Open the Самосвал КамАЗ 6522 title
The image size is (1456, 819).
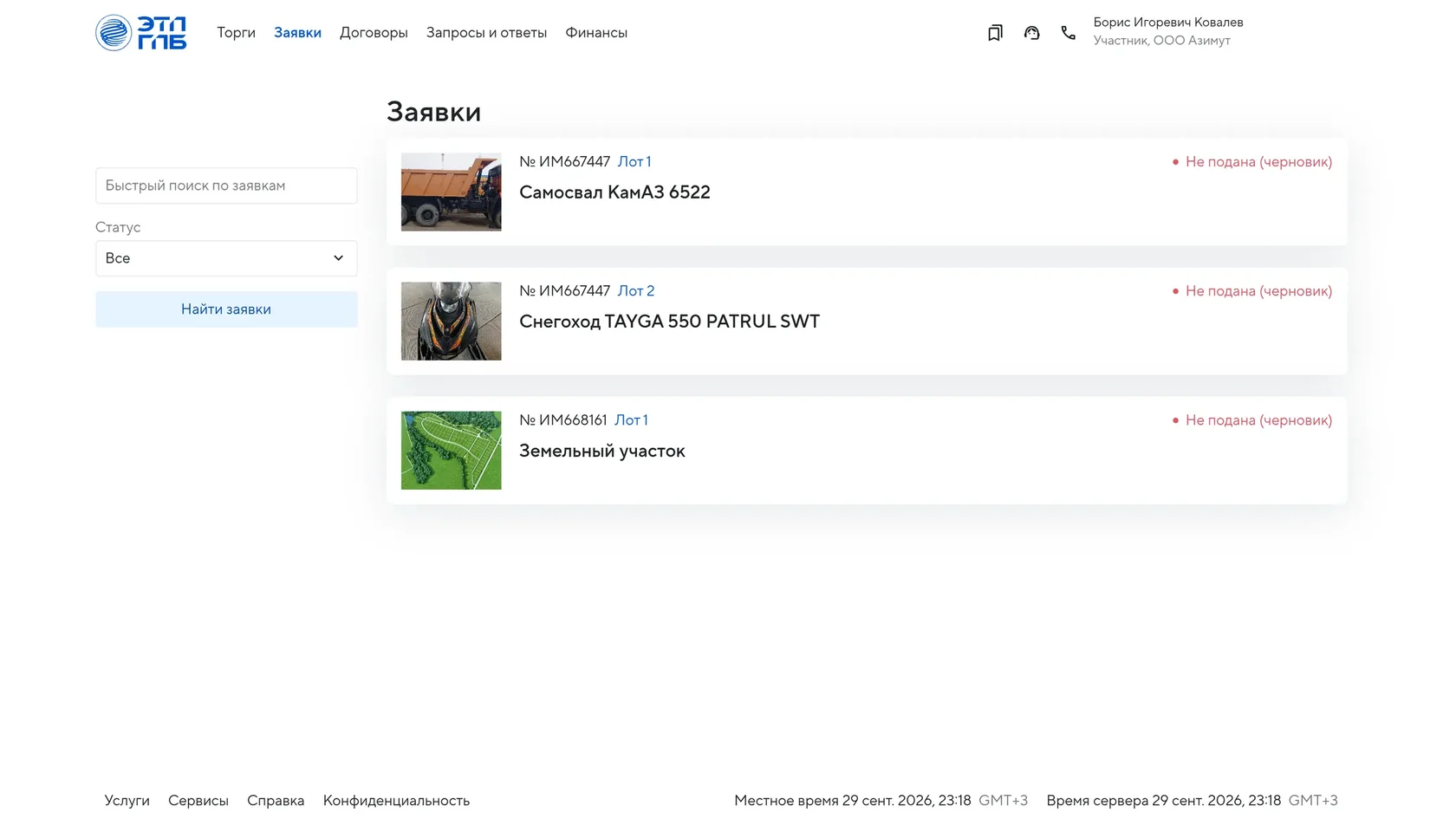pyautogui.click(x=614, y=192)
